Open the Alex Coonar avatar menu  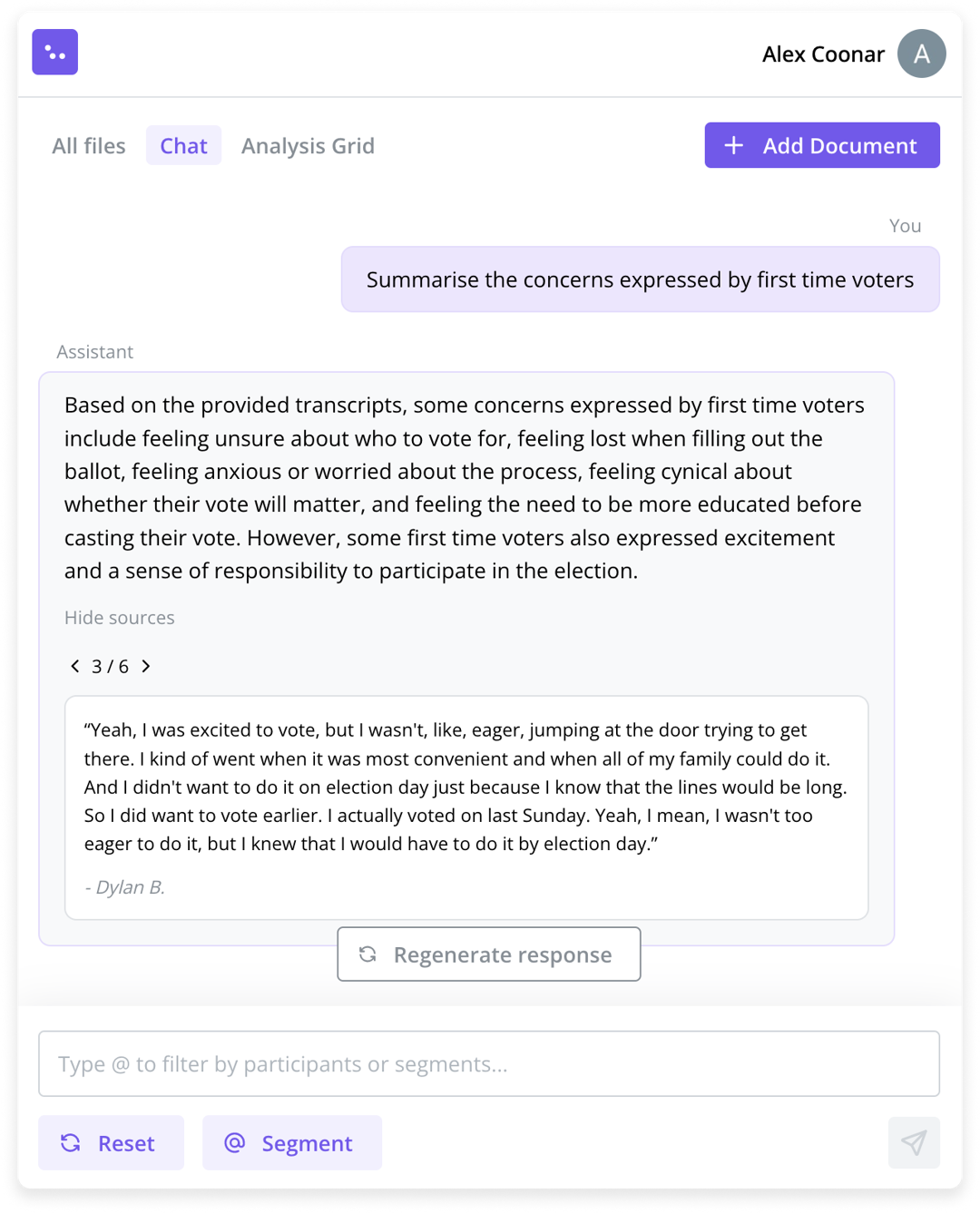921,54
